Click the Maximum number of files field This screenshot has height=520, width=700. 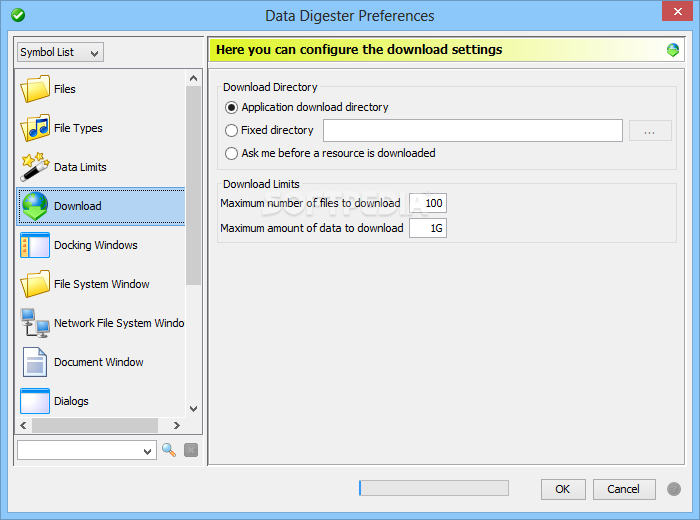tap(428, 203)
